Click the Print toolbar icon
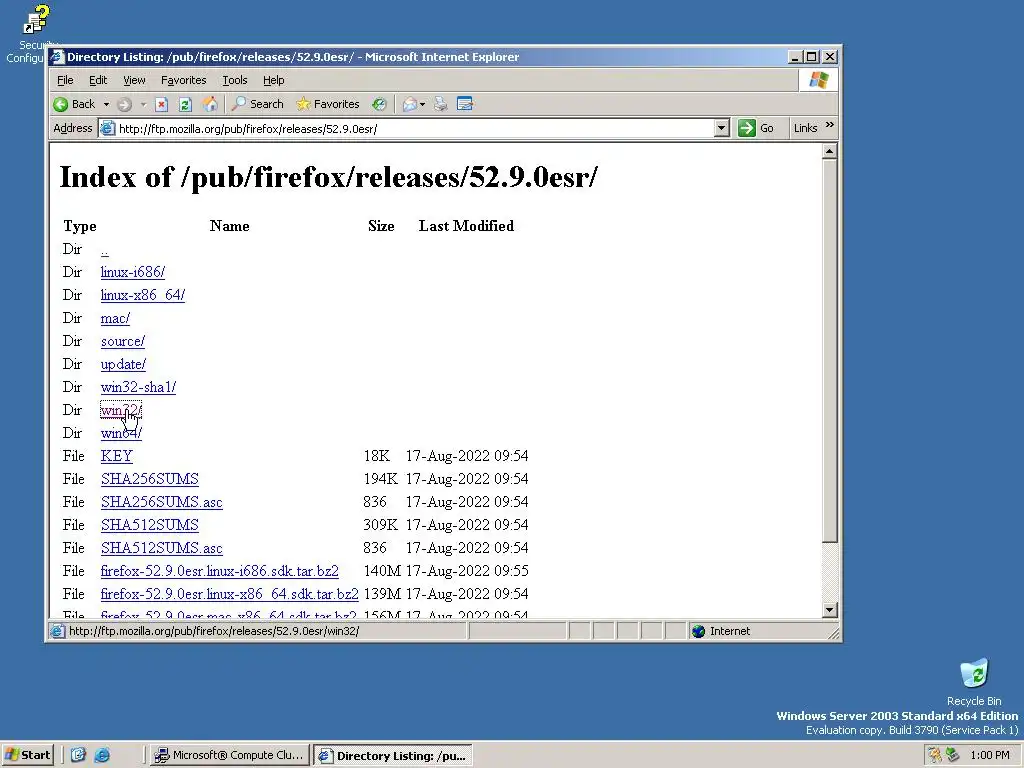 tap(441, 104)
